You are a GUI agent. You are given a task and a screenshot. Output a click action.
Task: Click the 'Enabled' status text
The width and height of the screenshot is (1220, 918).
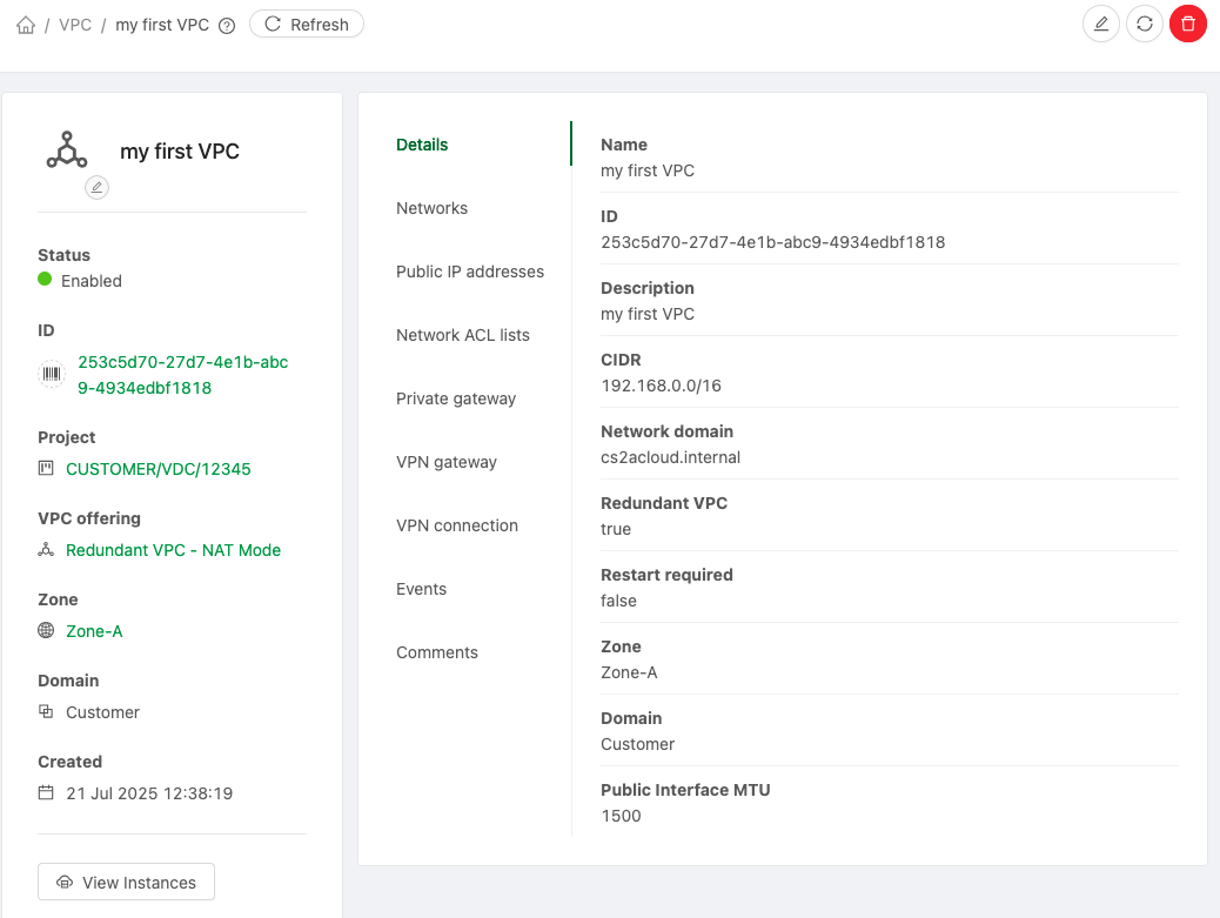coord(91,281)
